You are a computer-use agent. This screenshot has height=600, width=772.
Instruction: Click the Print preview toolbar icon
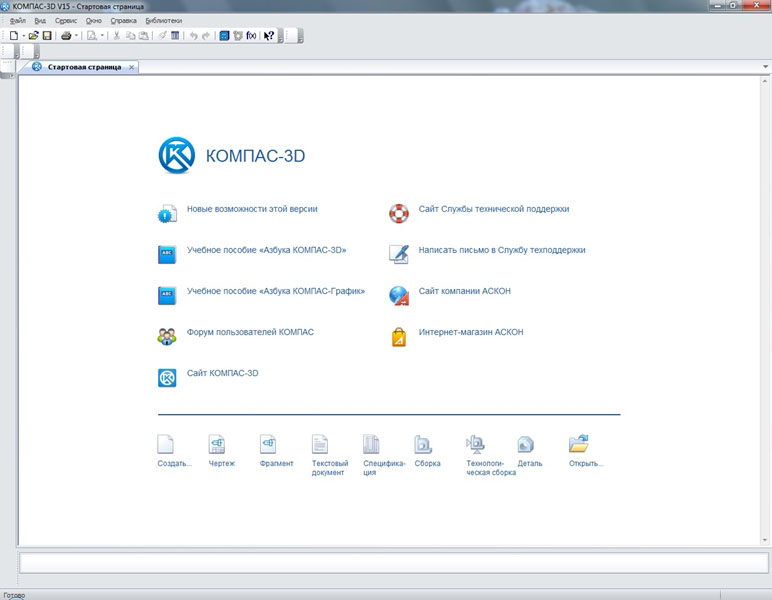point(92,35)
